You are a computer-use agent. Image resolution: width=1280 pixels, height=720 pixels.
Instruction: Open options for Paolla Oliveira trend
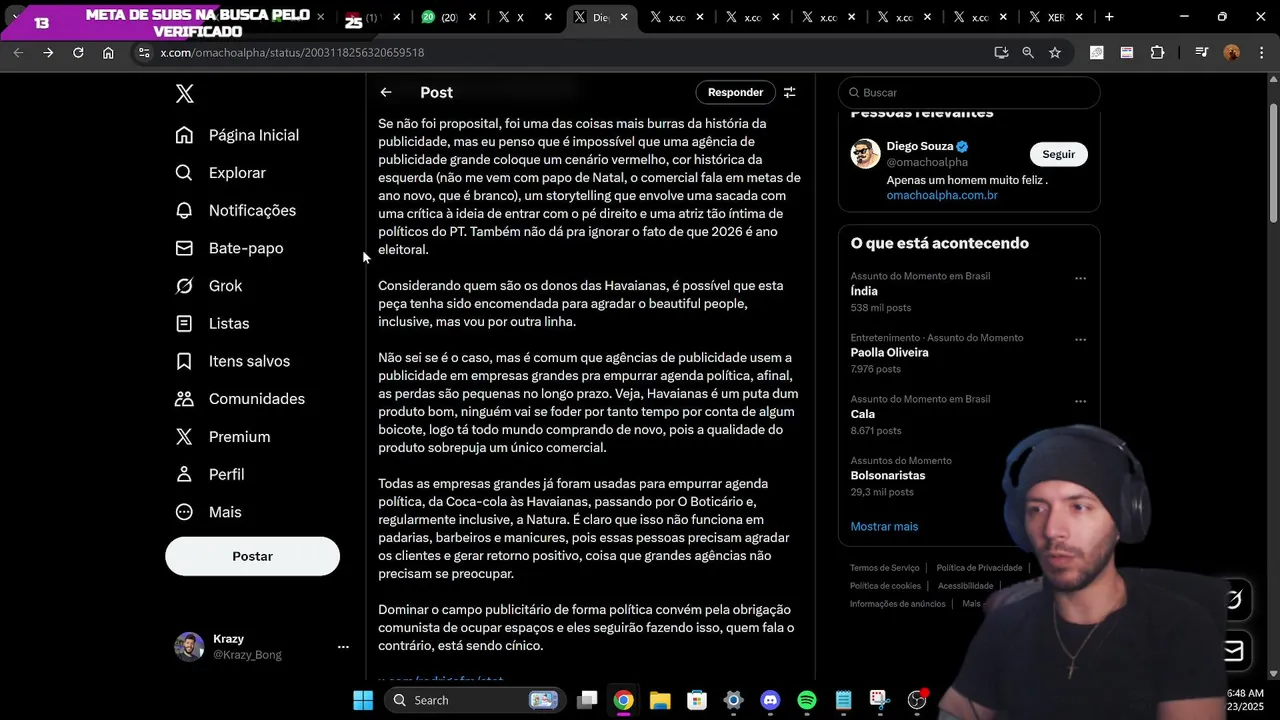[1080, 340]
